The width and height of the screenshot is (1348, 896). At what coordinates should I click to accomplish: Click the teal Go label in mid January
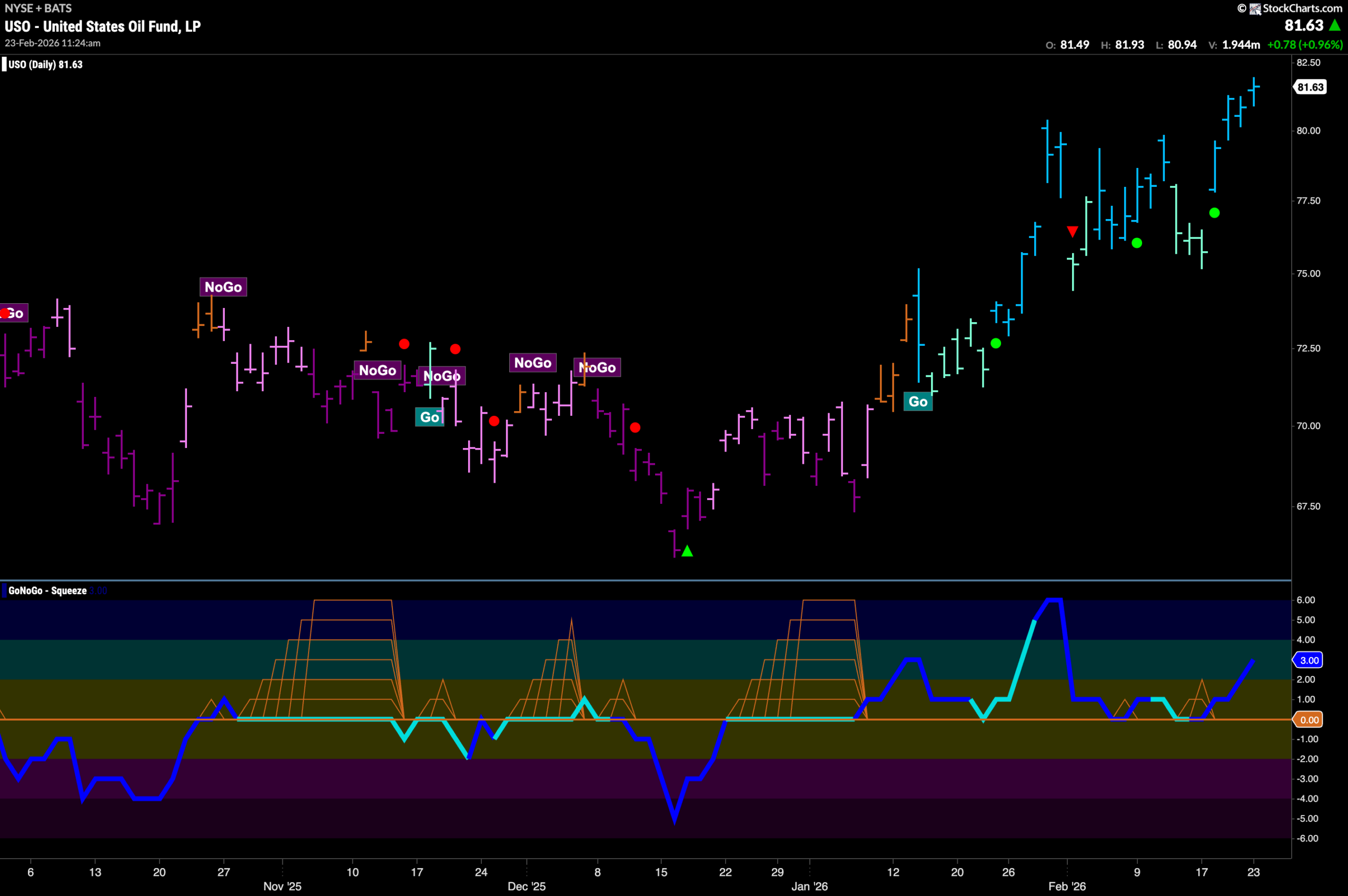coord(918,402)
